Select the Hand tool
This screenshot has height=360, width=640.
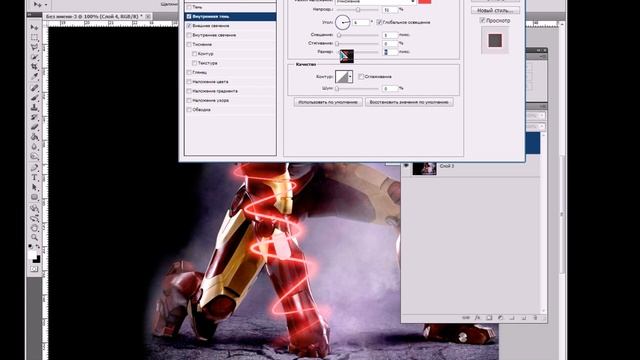[x=35, y=228]
